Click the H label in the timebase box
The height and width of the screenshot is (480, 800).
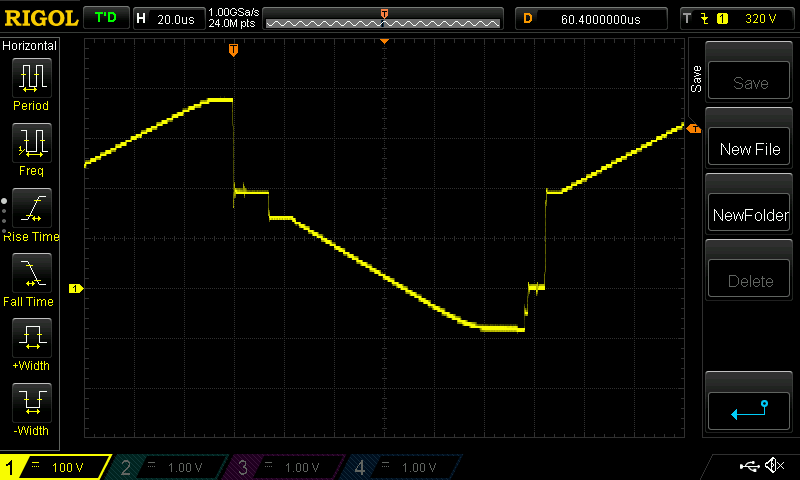tap(141, 19)
